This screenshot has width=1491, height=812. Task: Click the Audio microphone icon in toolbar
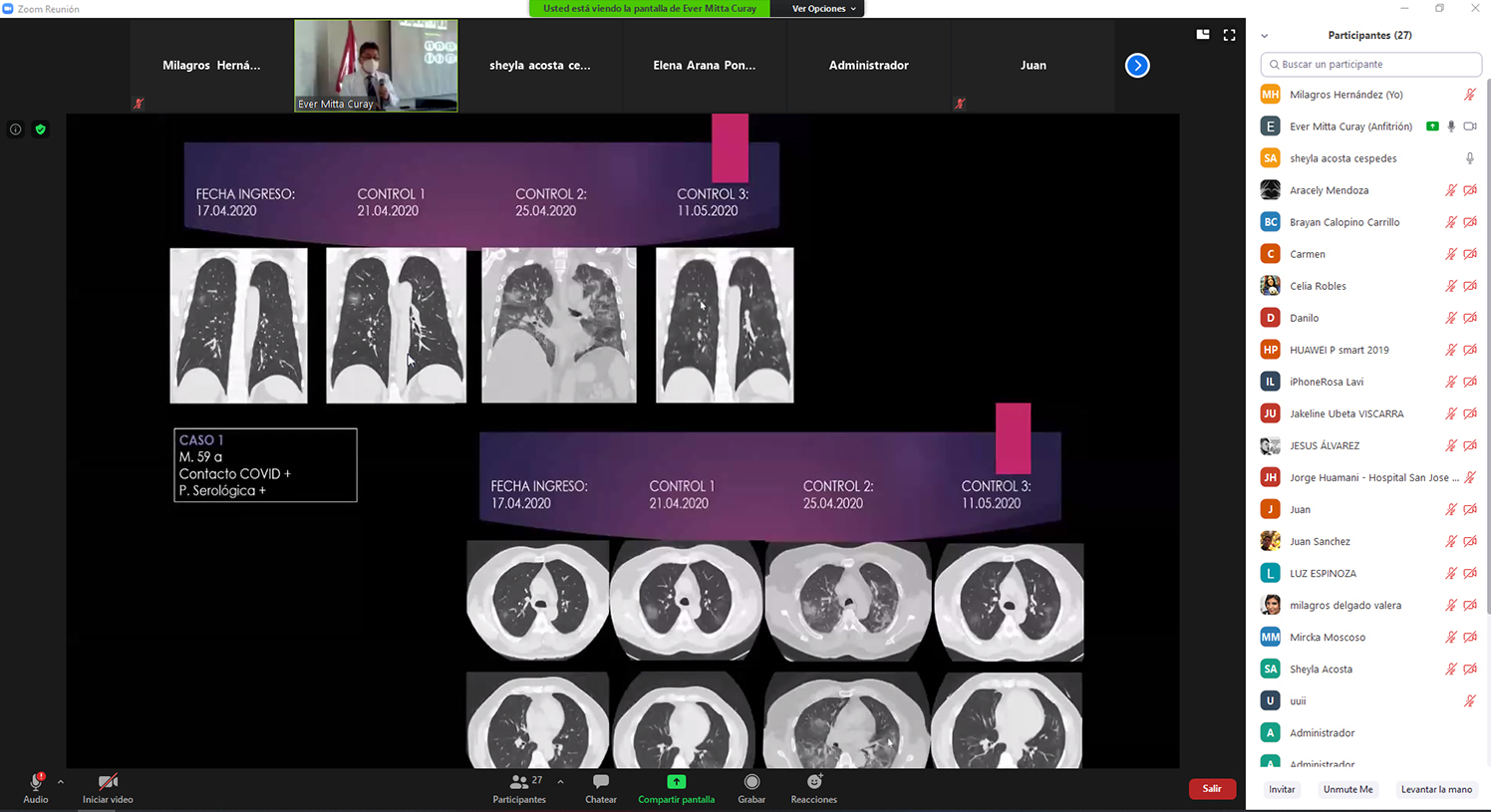36,782
